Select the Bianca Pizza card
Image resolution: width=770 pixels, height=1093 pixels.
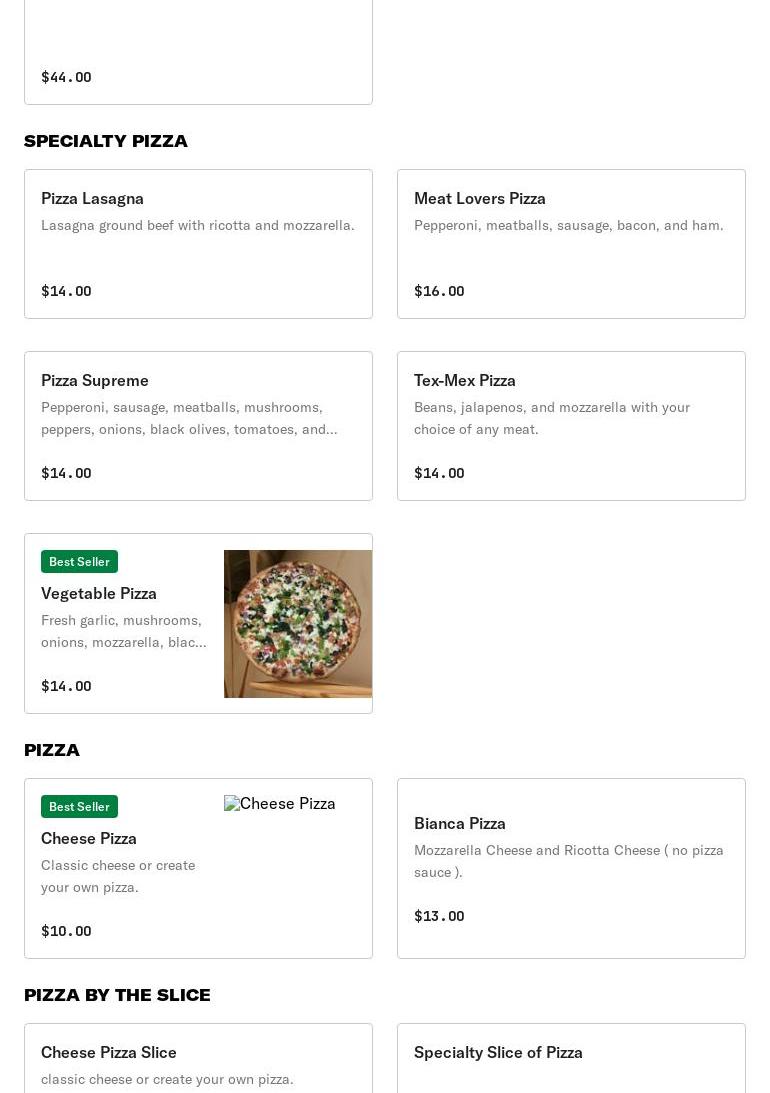tap(571, 869)
